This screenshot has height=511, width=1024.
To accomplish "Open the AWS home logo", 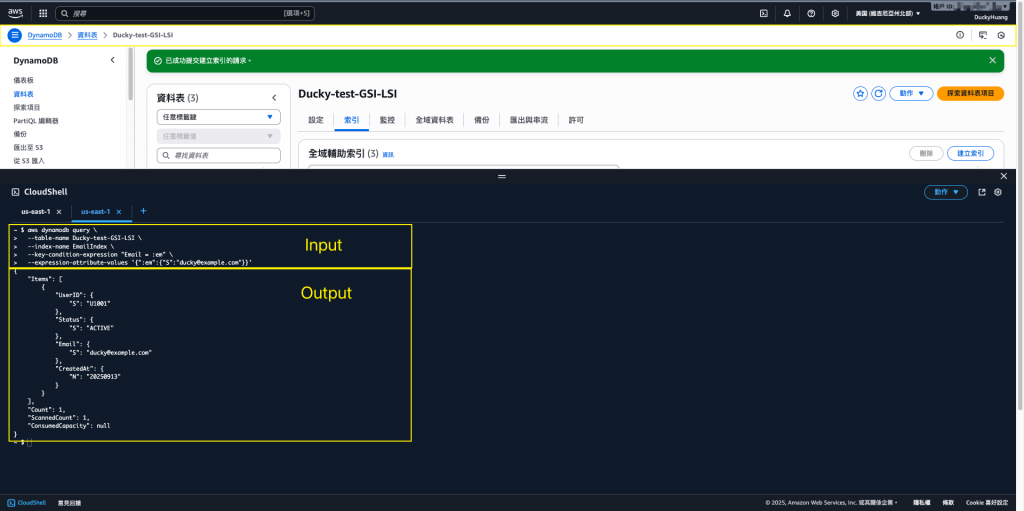I will [16, 12].
